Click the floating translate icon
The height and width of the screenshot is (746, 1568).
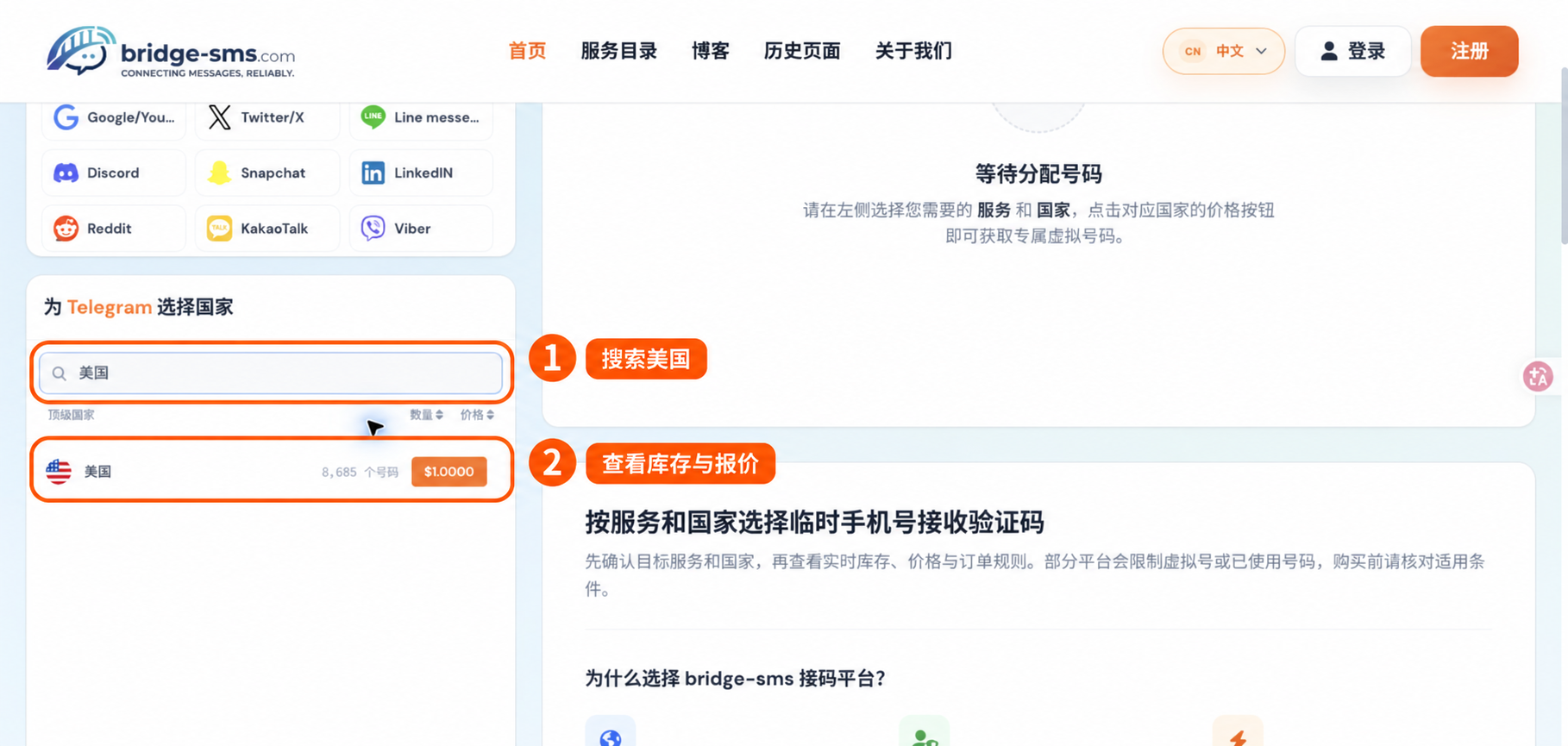[1538, 377]
